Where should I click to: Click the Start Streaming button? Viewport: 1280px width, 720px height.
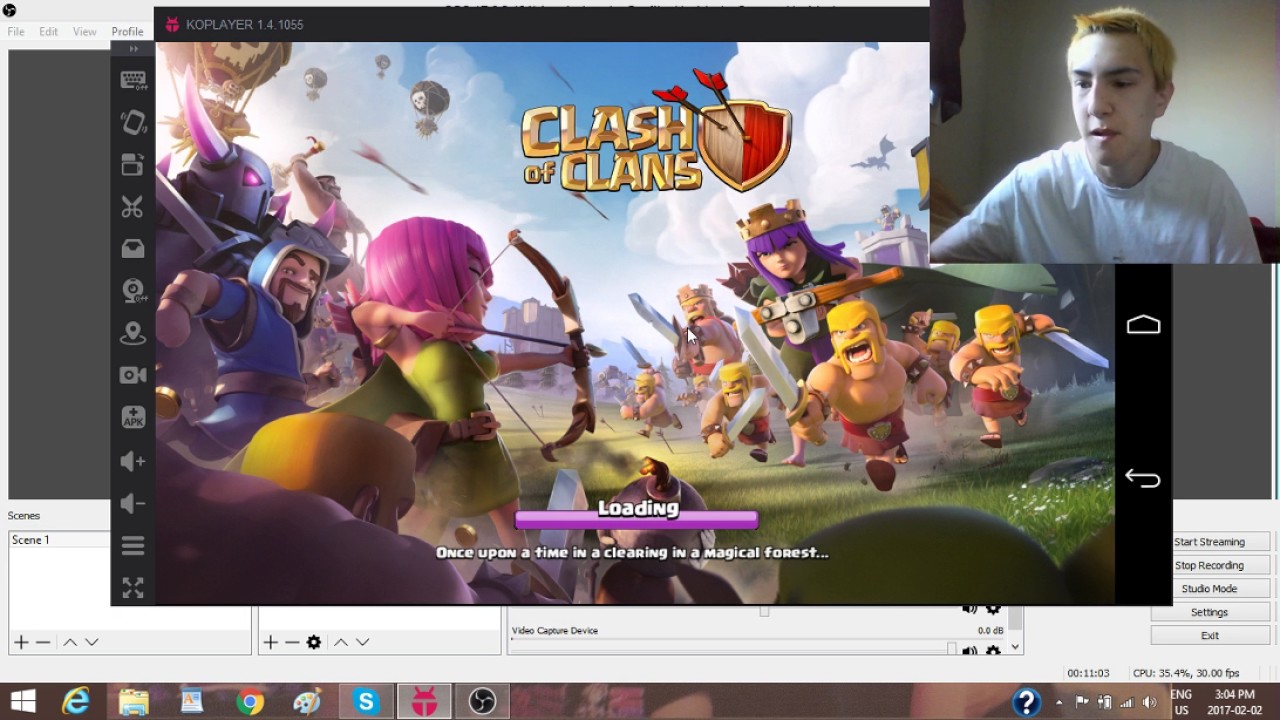1210,542
